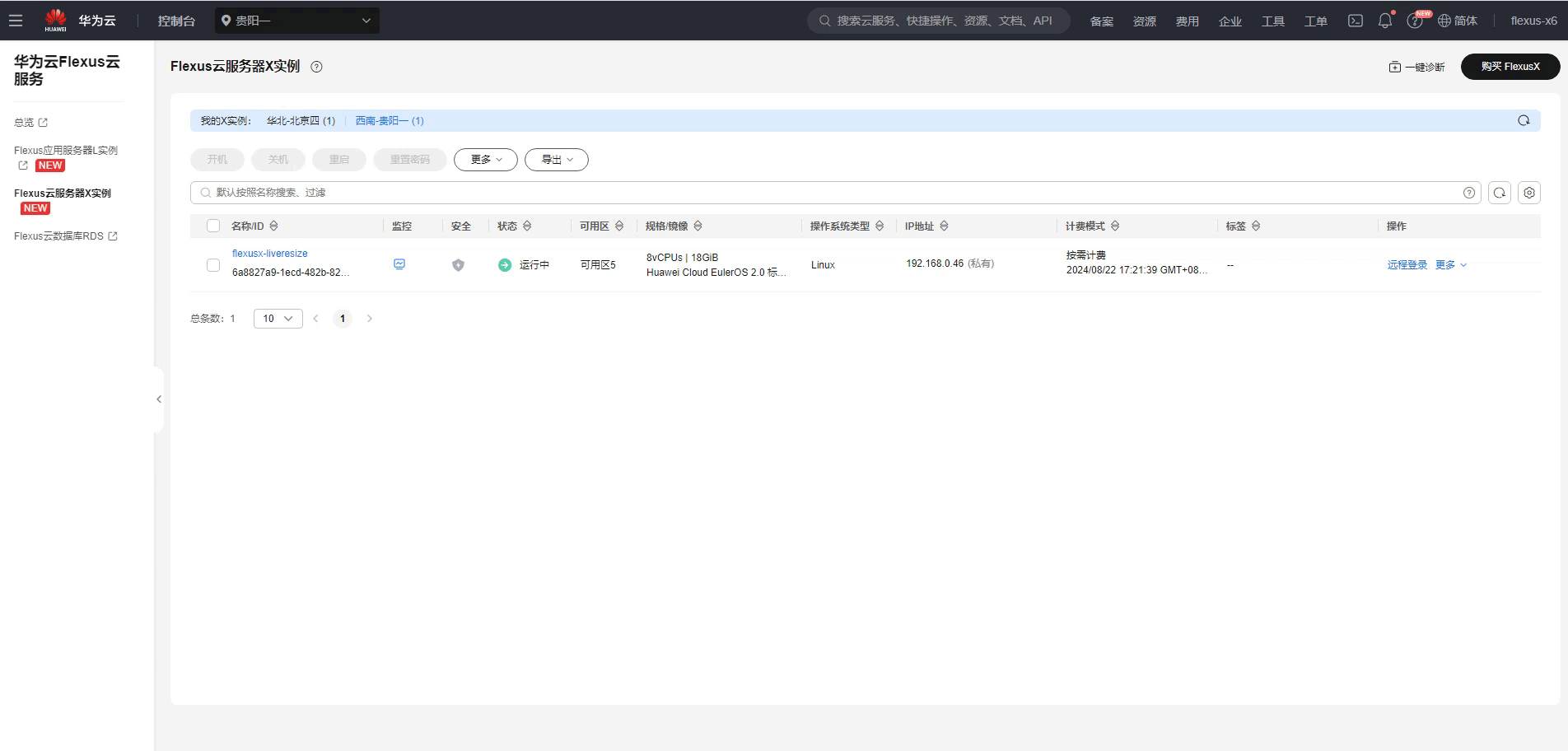Click the 重置密码 button
Viewport: 1568px width, 751px height.
(410, 160)
